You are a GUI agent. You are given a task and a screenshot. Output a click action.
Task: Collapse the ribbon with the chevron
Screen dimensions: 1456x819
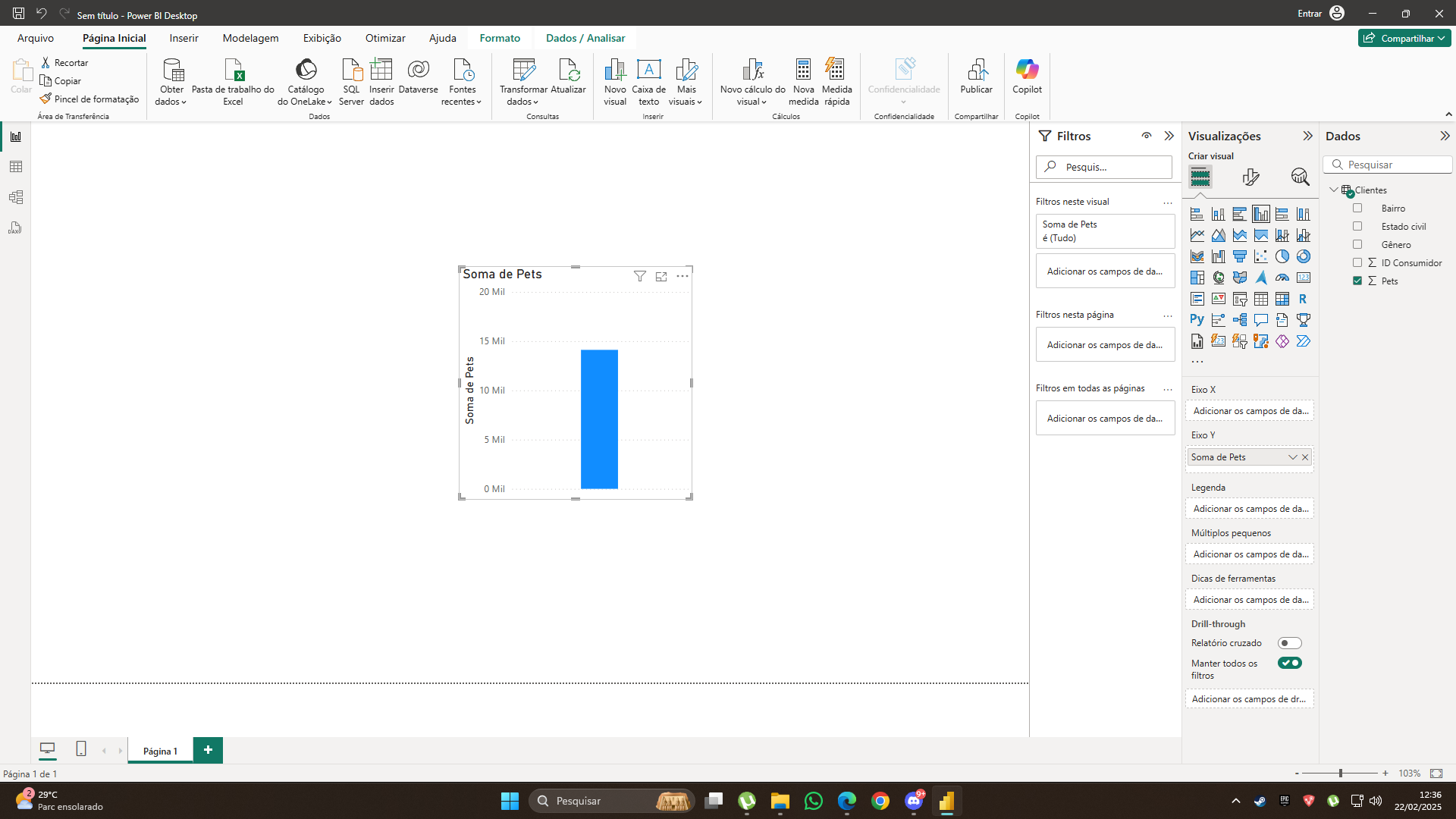tap(1448, 115)
